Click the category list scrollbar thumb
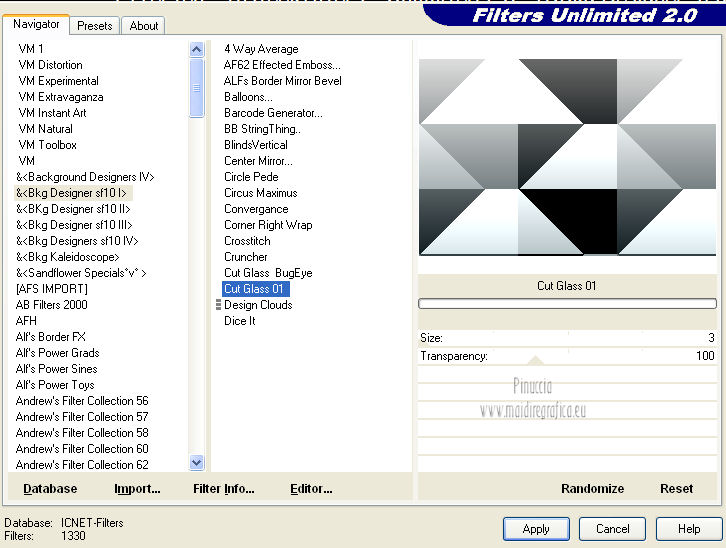Image resolution: width=726 pixels, height=548 pixels. pos(197,87)
